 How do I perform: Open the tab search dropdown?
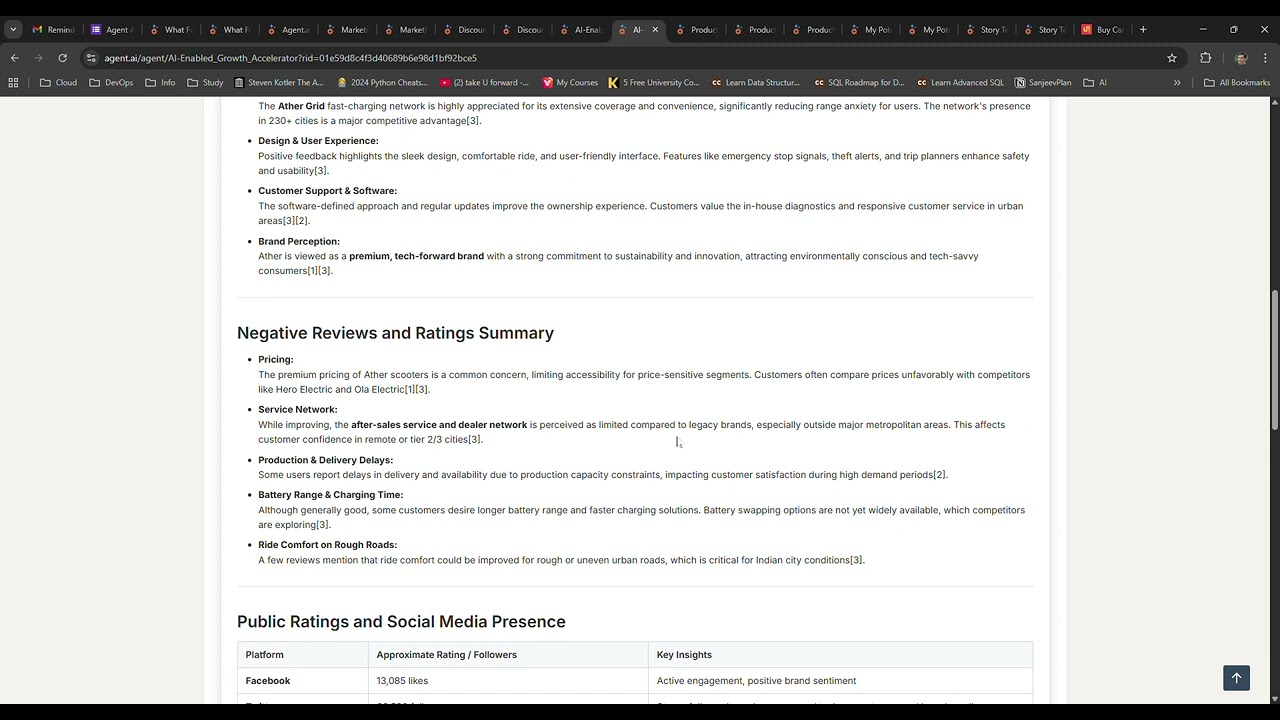click(x=13, y=29)
